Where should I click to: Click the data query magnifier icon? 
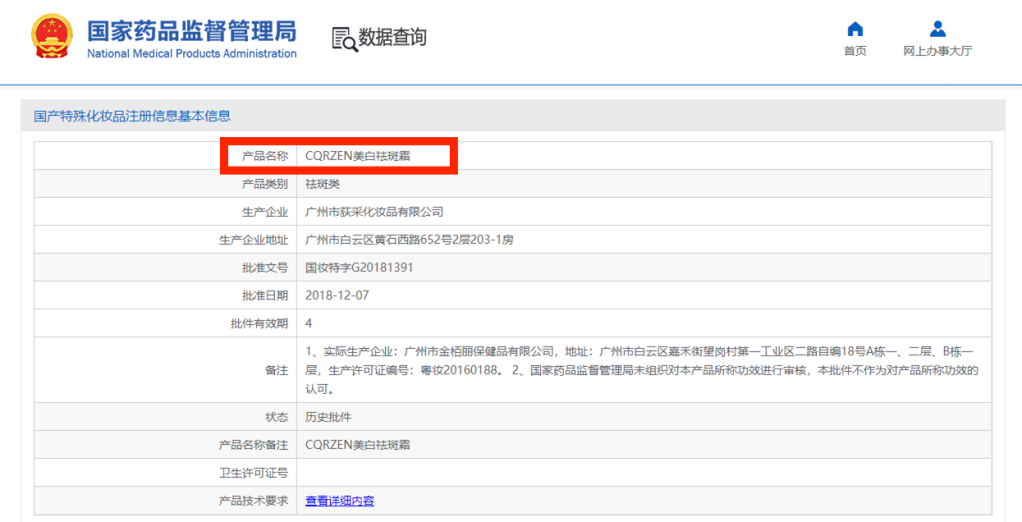click(x=345, y=39)
